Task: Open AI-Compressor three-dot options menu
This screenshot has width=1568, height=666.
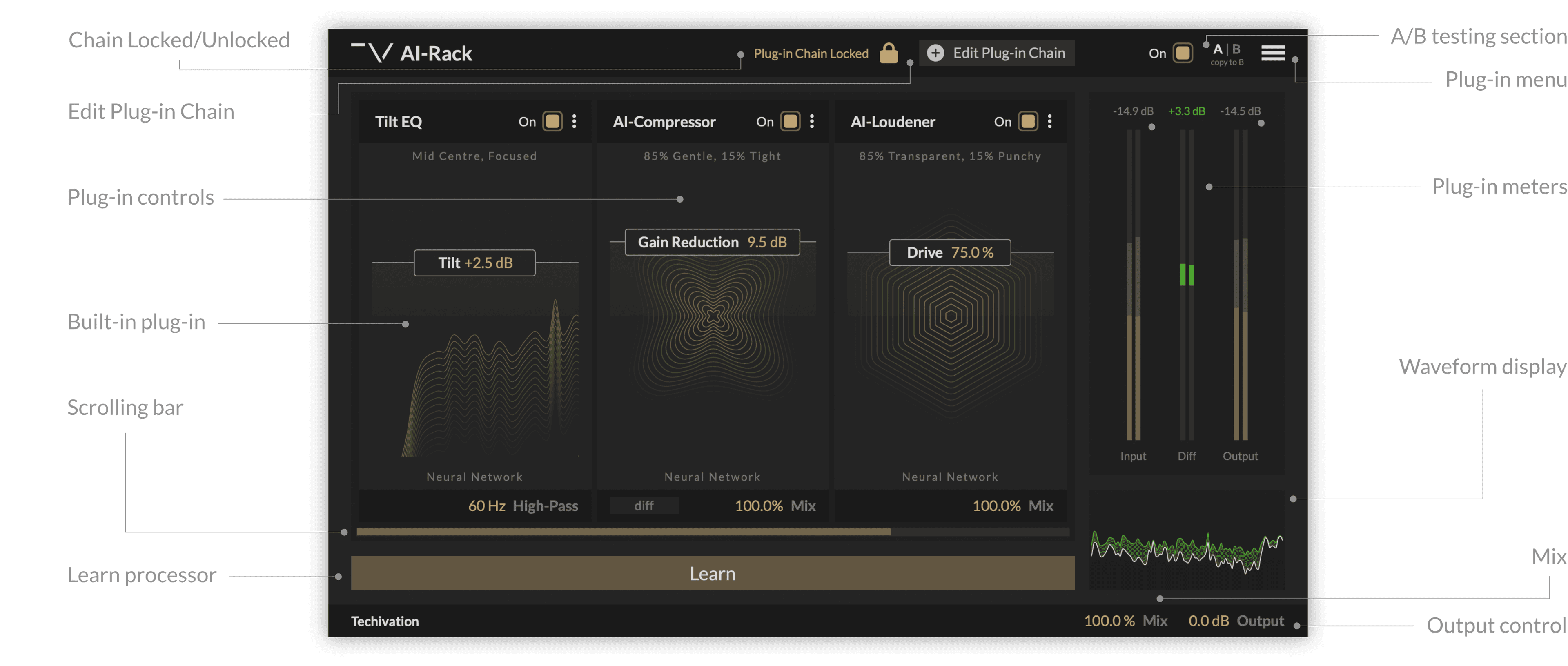Action: coord(812,121)
